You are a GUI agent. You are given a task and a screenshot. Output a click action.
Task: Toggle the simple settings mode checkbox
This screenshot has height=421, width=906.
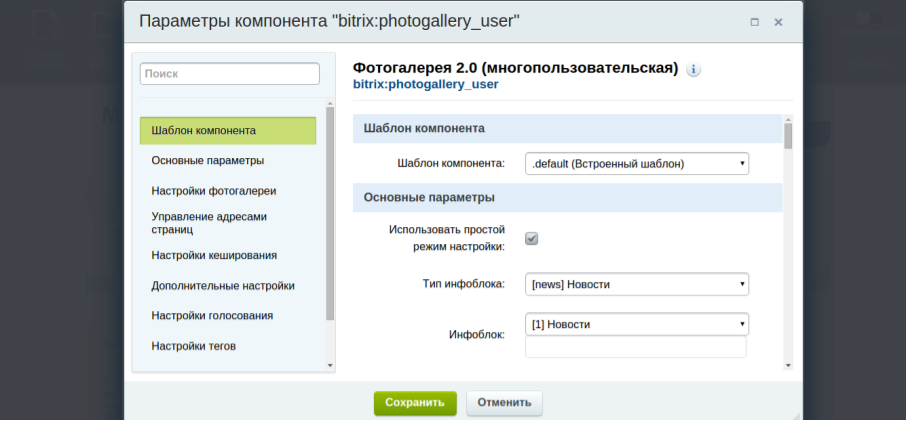click(x=532, y=239)
